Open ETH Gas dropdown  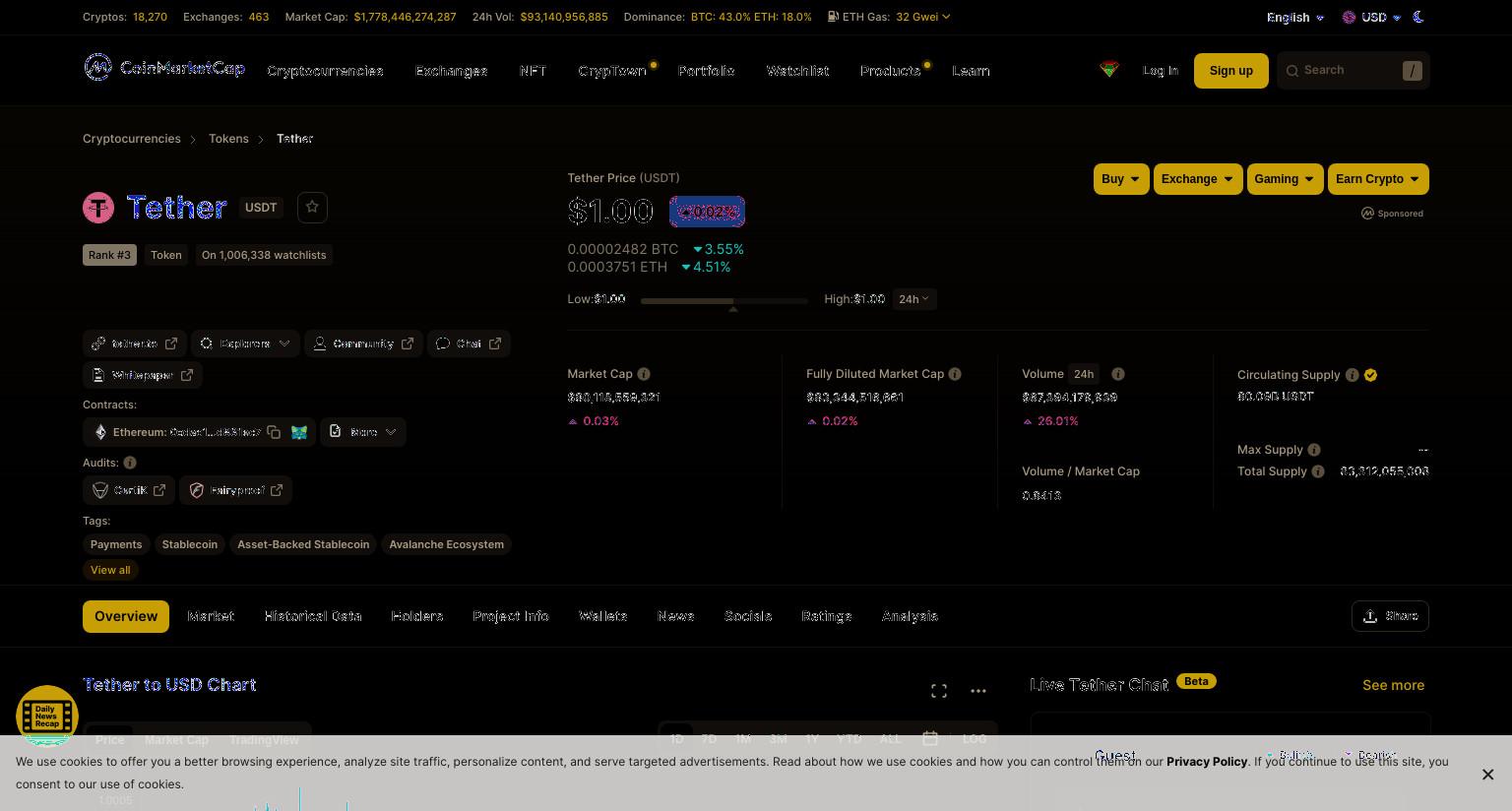(x=922, y=17)
